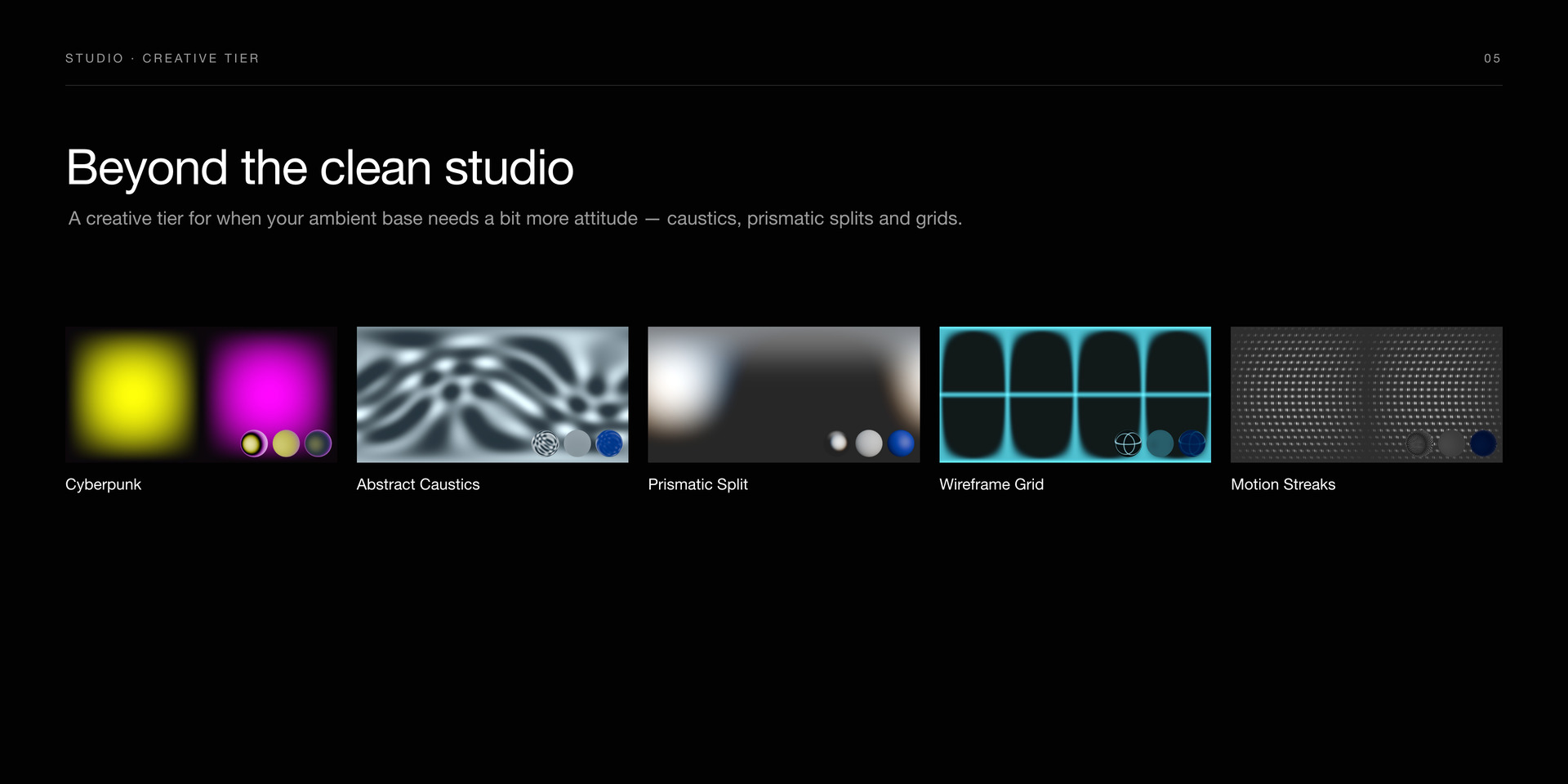
Task: Select the striped chrome sphere on Abstract Caustics
Action: pyautogui.click(x=546, y=443)
